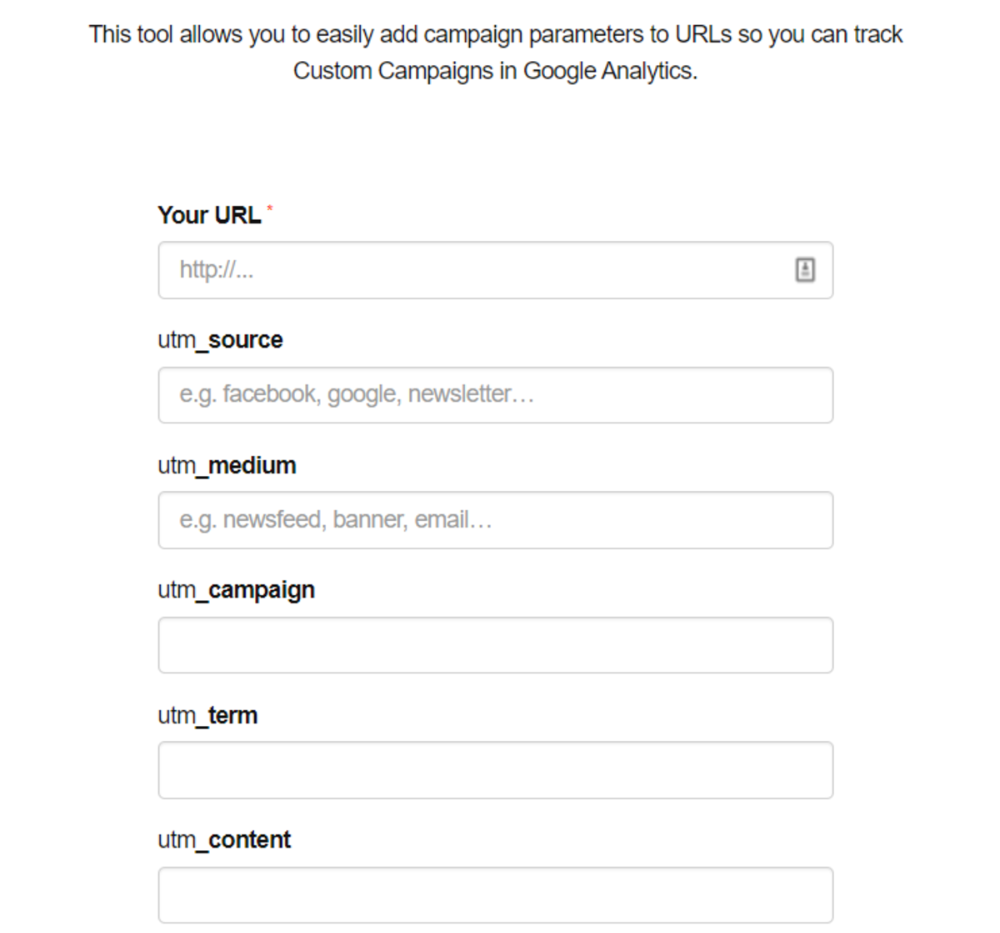Click the 'e.g. newsfeed, banner, email' placeholder
Screen dimensions: 1000x933
(335, 520)
